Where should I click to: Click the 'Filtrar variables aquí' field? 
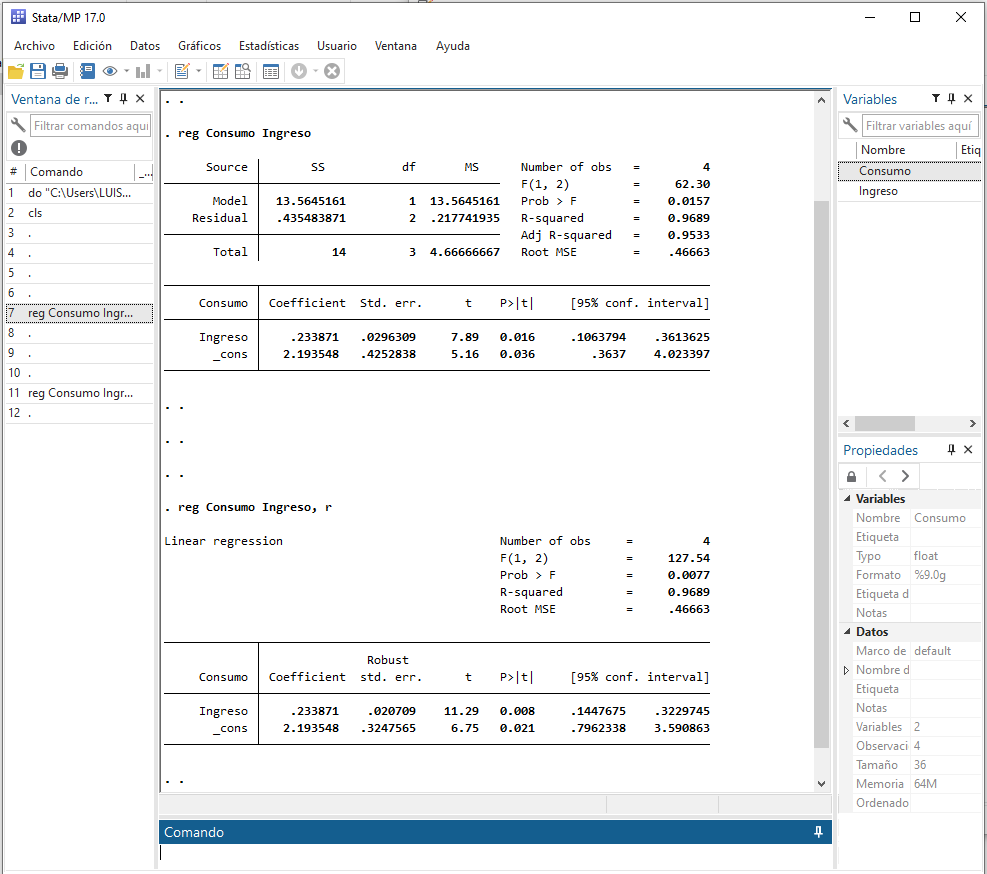pos(920,125)
